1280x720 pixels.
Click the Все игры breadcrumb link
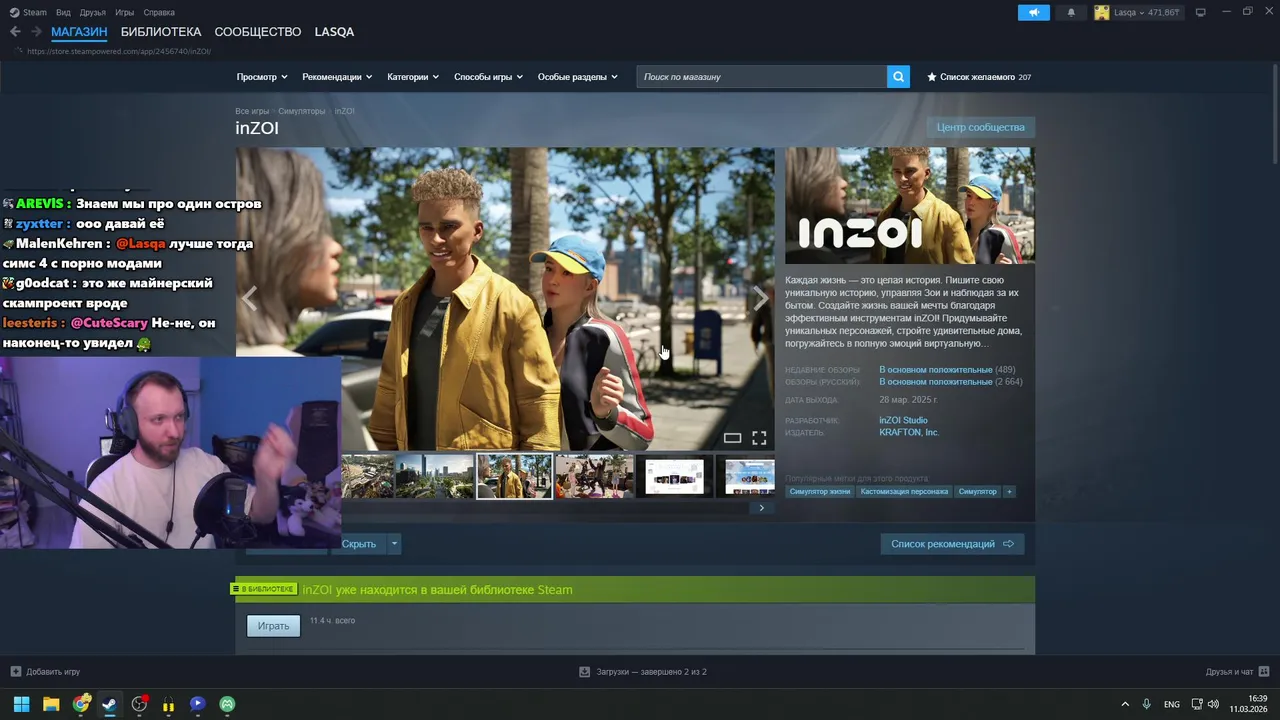pyautogui.click(x=252, y=111)
